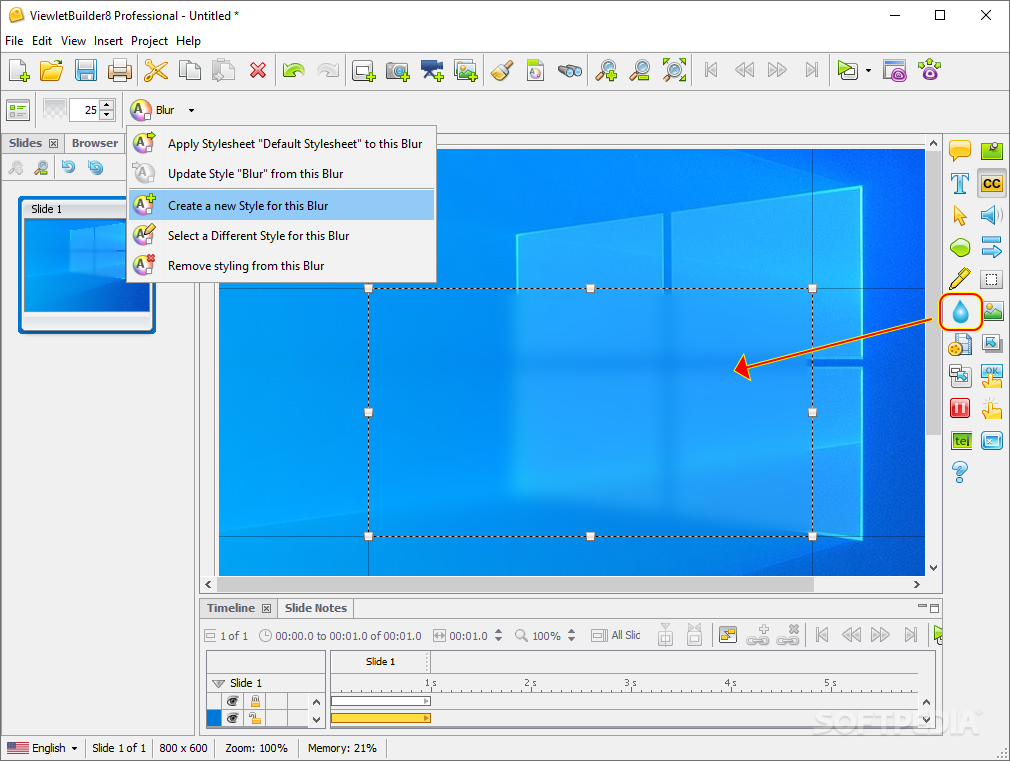Select the Text tool T icon
Viewport: 1010px width, 761px height.
[960, 184]
